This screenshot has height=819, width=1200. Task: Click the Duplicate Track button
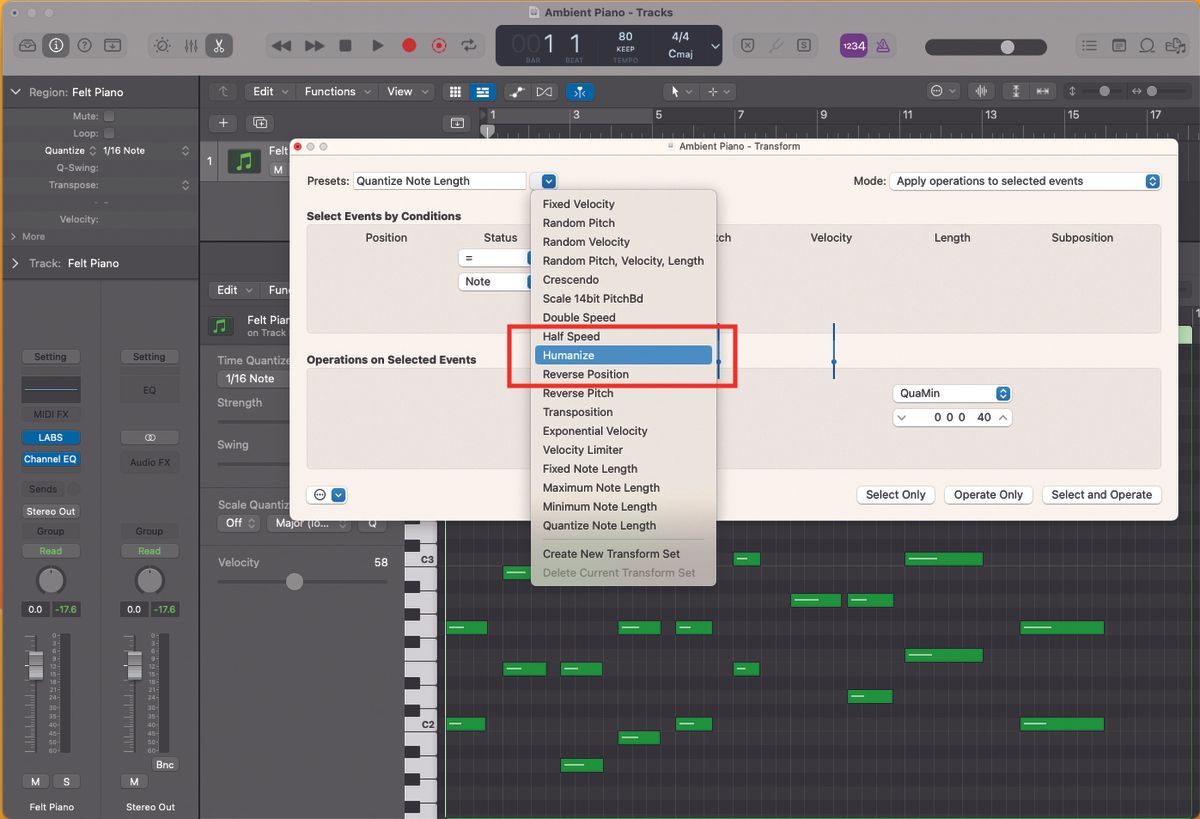pos(260,123)
